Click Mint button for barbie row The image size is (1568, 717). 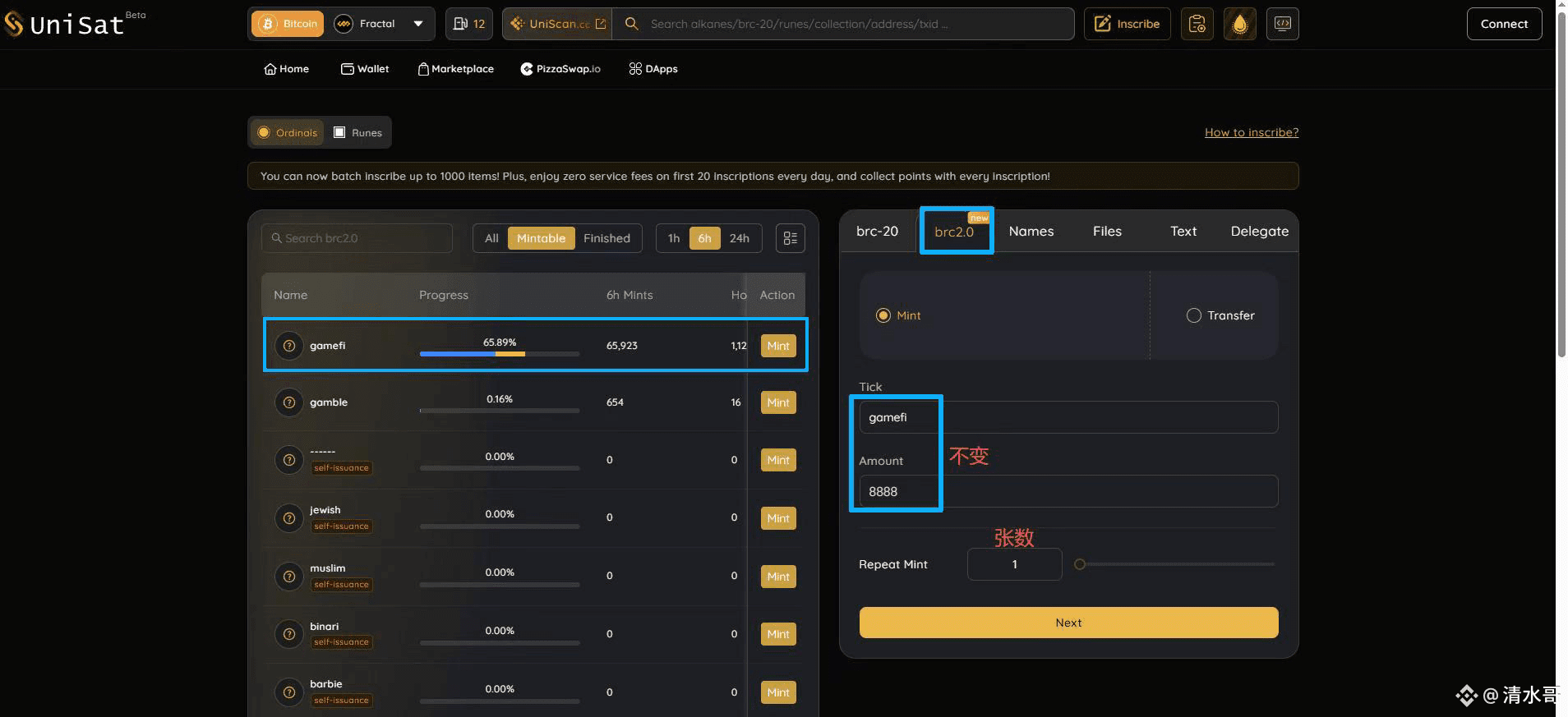778,692
